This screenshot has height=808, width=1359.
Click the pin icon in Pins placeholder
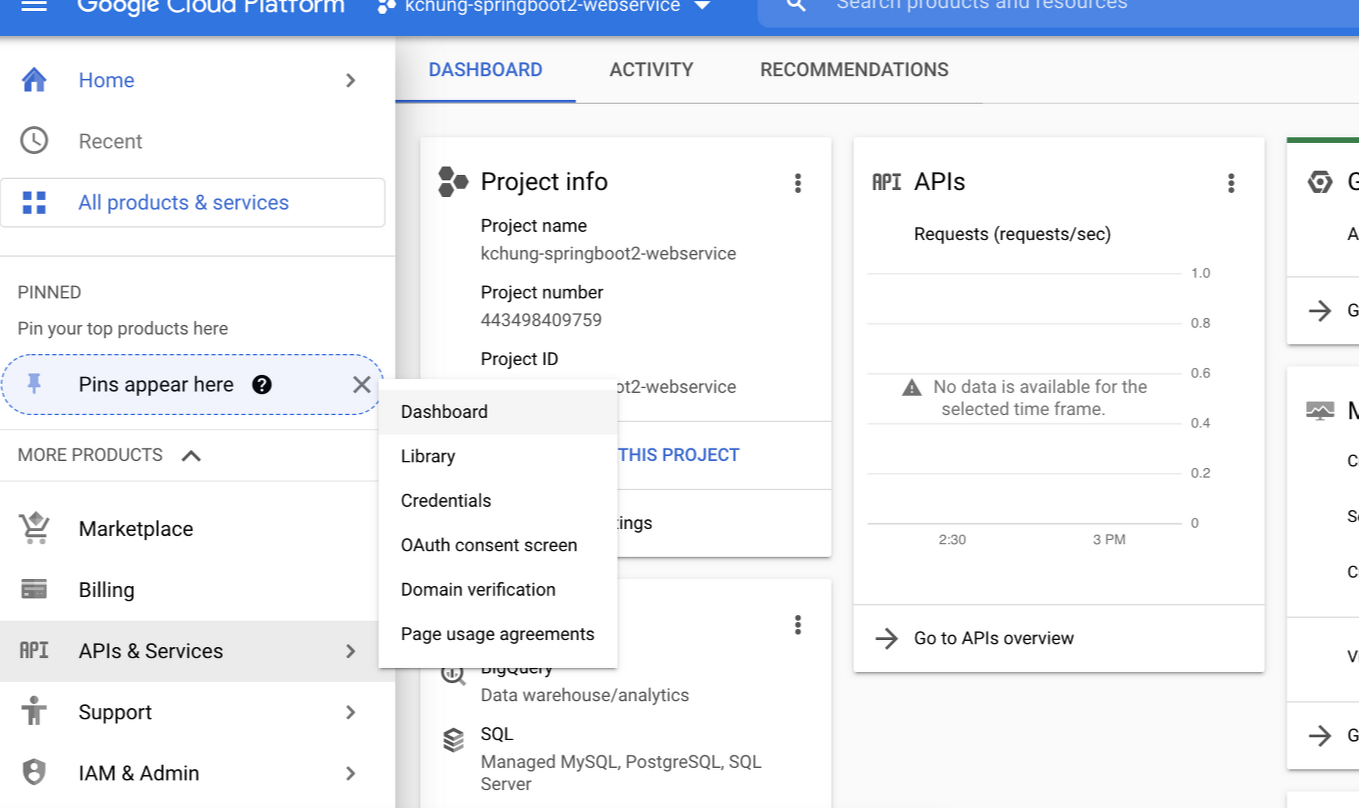[x=35, y=385]
